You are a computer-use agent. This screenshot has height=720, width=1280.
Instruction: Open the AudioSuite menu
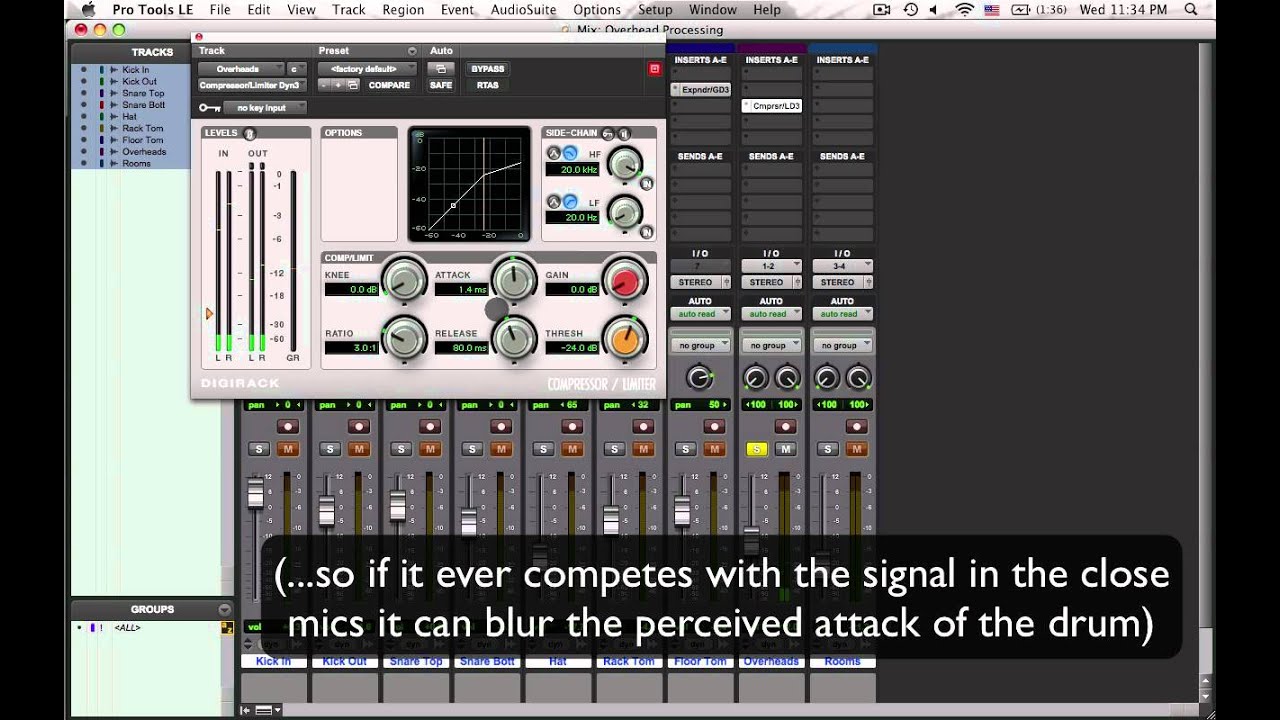click(x=523, y=9)
